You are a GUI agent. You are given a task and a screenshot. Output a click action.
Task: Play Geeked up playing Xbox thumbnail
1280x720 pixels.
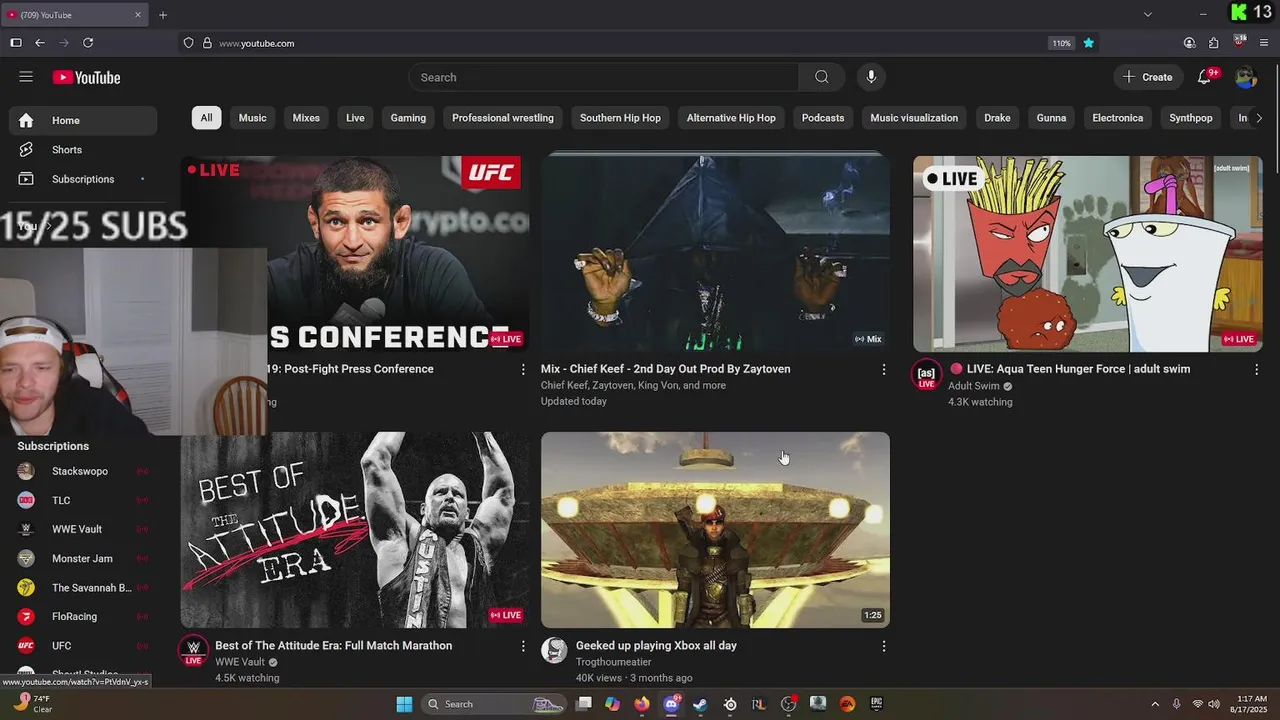pyautogui.click(x=715, y=530)
